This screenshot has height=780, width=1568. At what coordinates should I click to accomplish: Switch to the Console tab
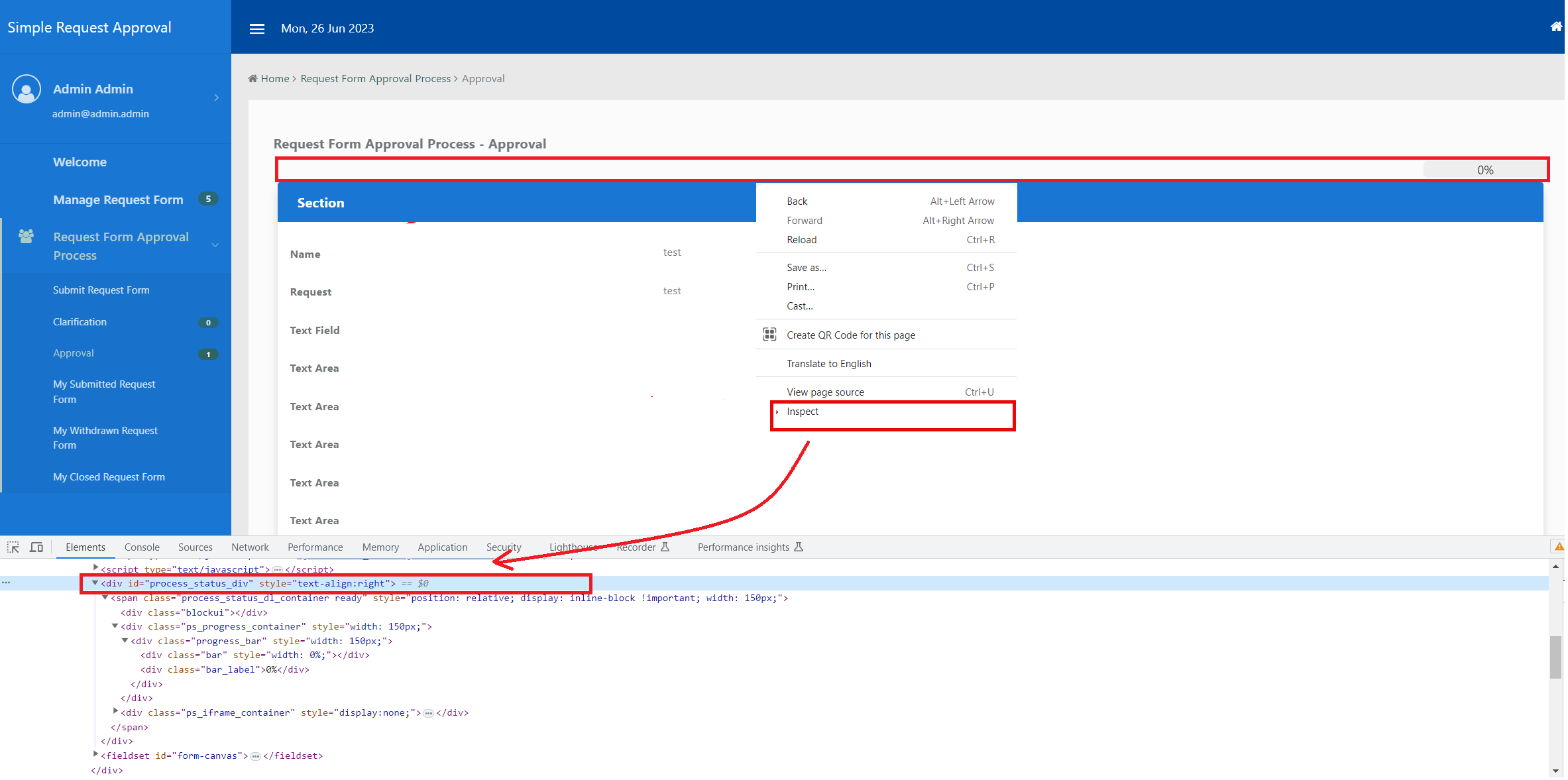[142, 547]
